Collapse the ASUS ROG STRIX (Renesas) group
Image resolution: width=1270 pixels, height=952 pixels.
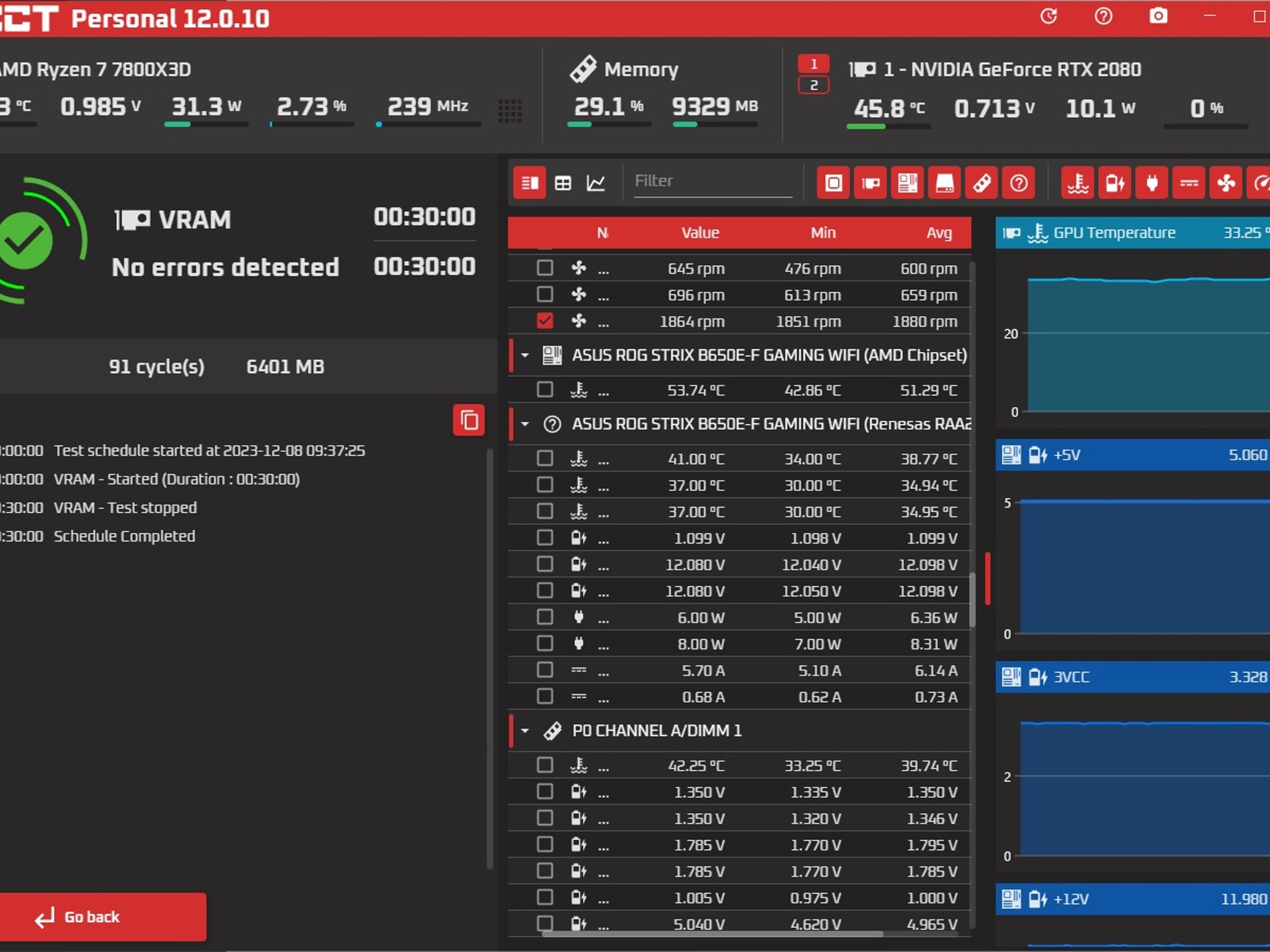coord(525,424)
